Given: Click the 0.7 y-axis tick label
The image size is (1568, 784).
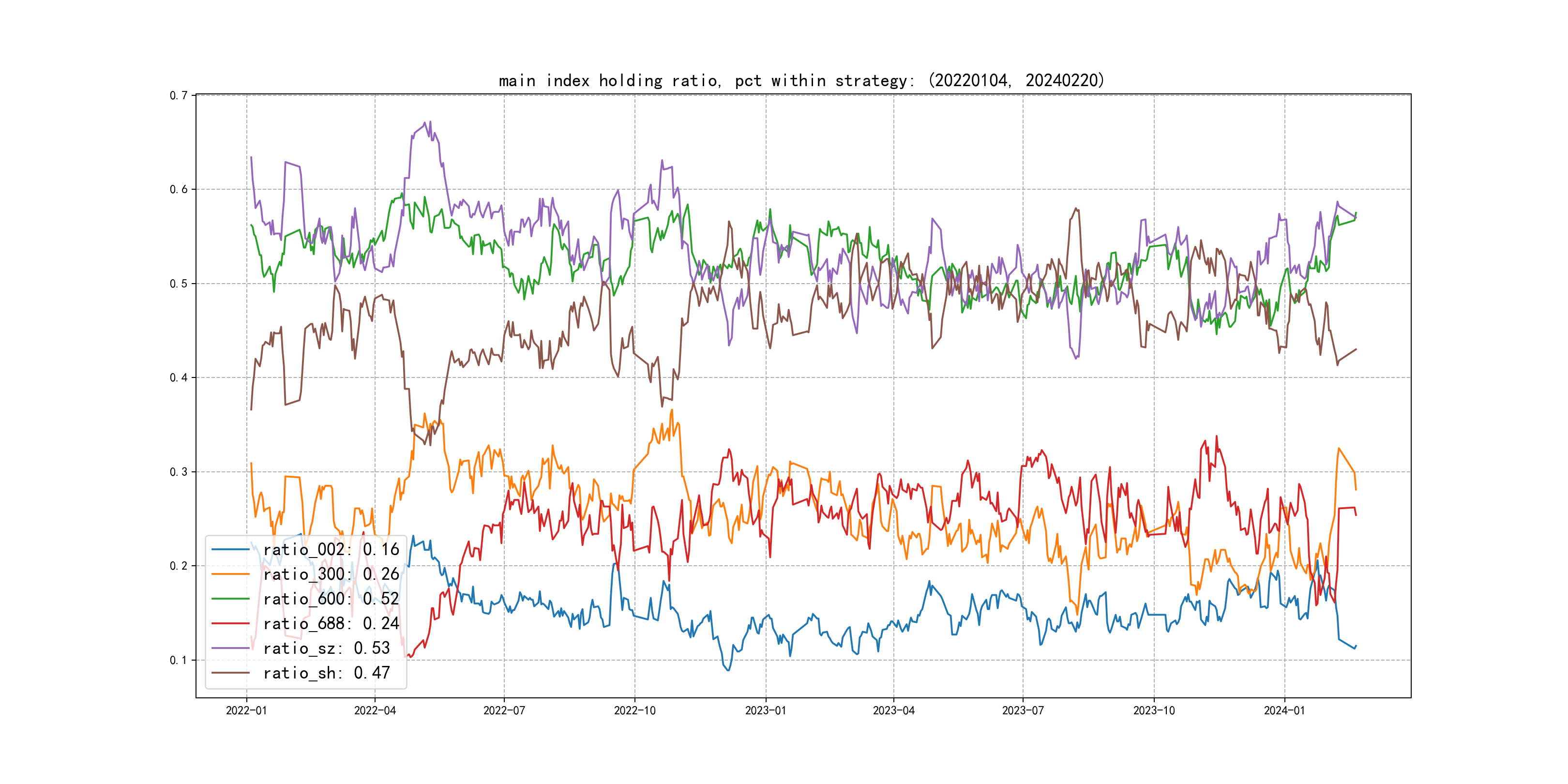Looking at the screenshot, I should pos(179,95).
